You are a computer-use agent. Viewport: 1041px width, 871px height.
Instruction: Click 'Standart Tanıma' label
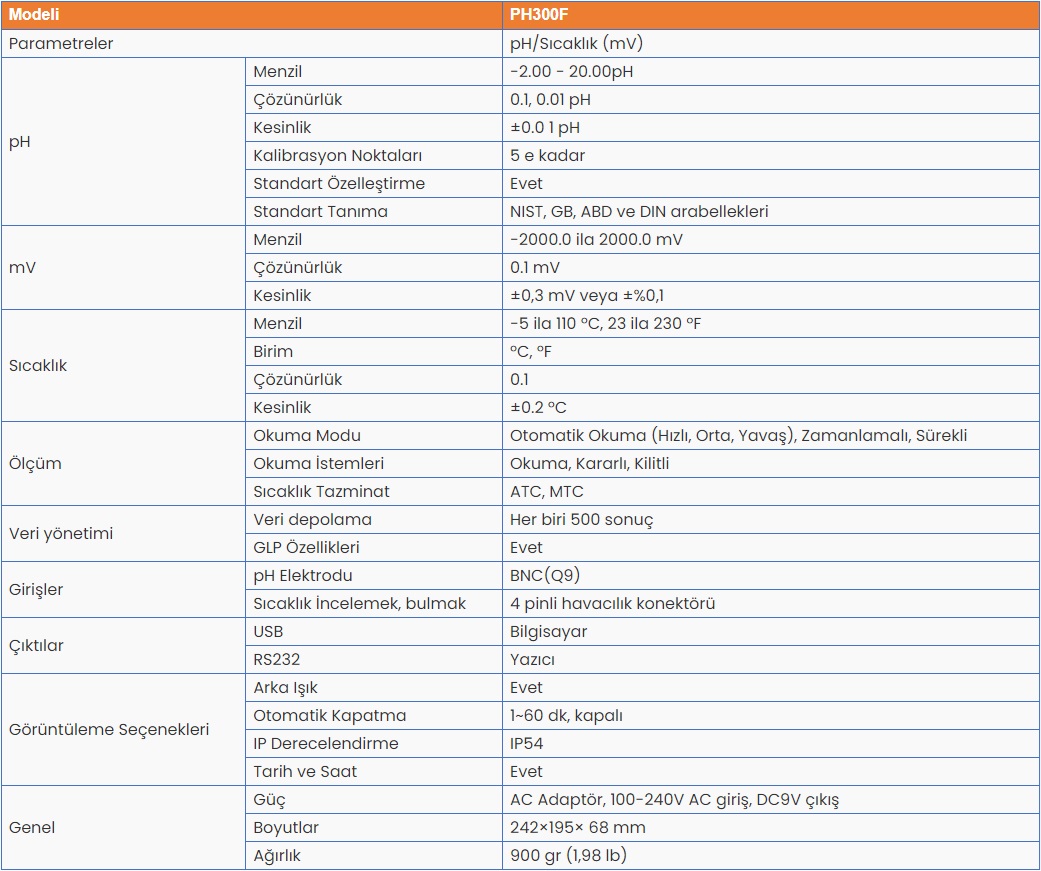(320, 212)
